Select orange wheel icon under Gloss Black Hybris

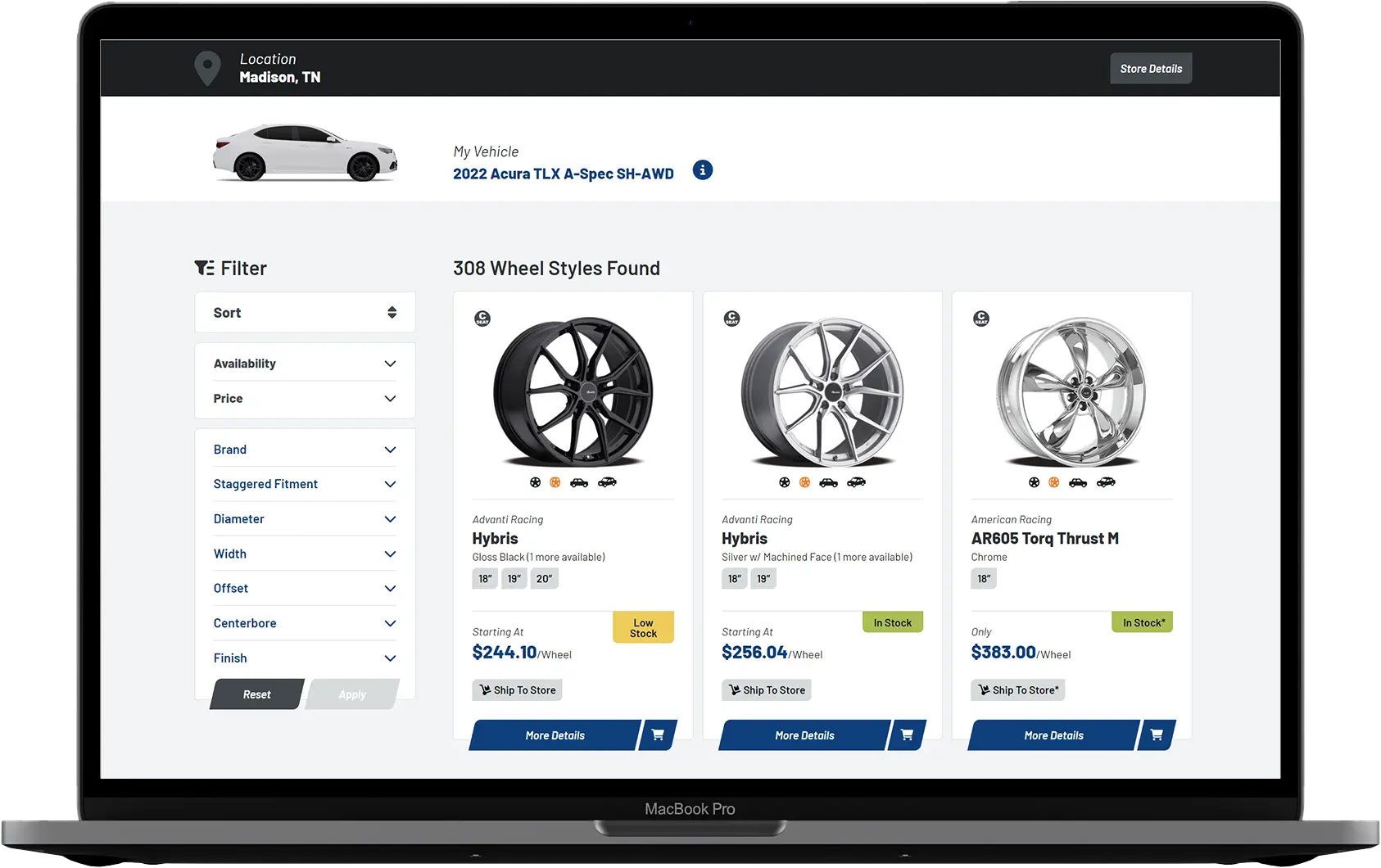(555, 482)
